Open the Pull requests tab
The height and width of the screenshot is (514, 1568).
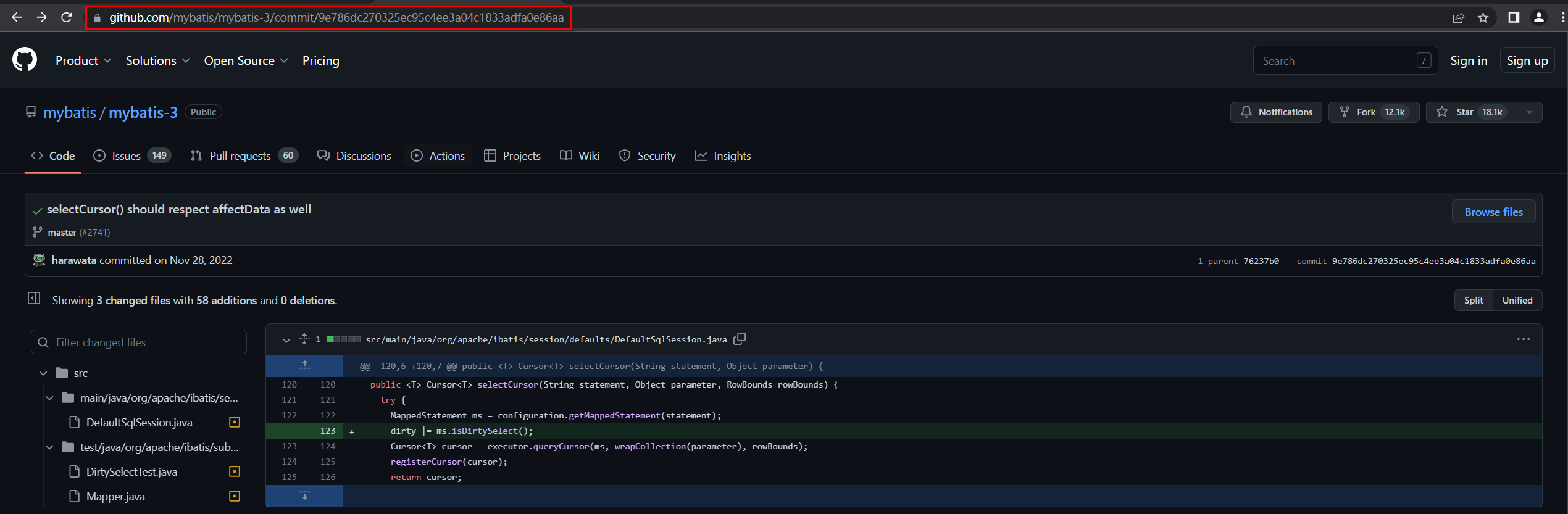(x=244, y=156)
